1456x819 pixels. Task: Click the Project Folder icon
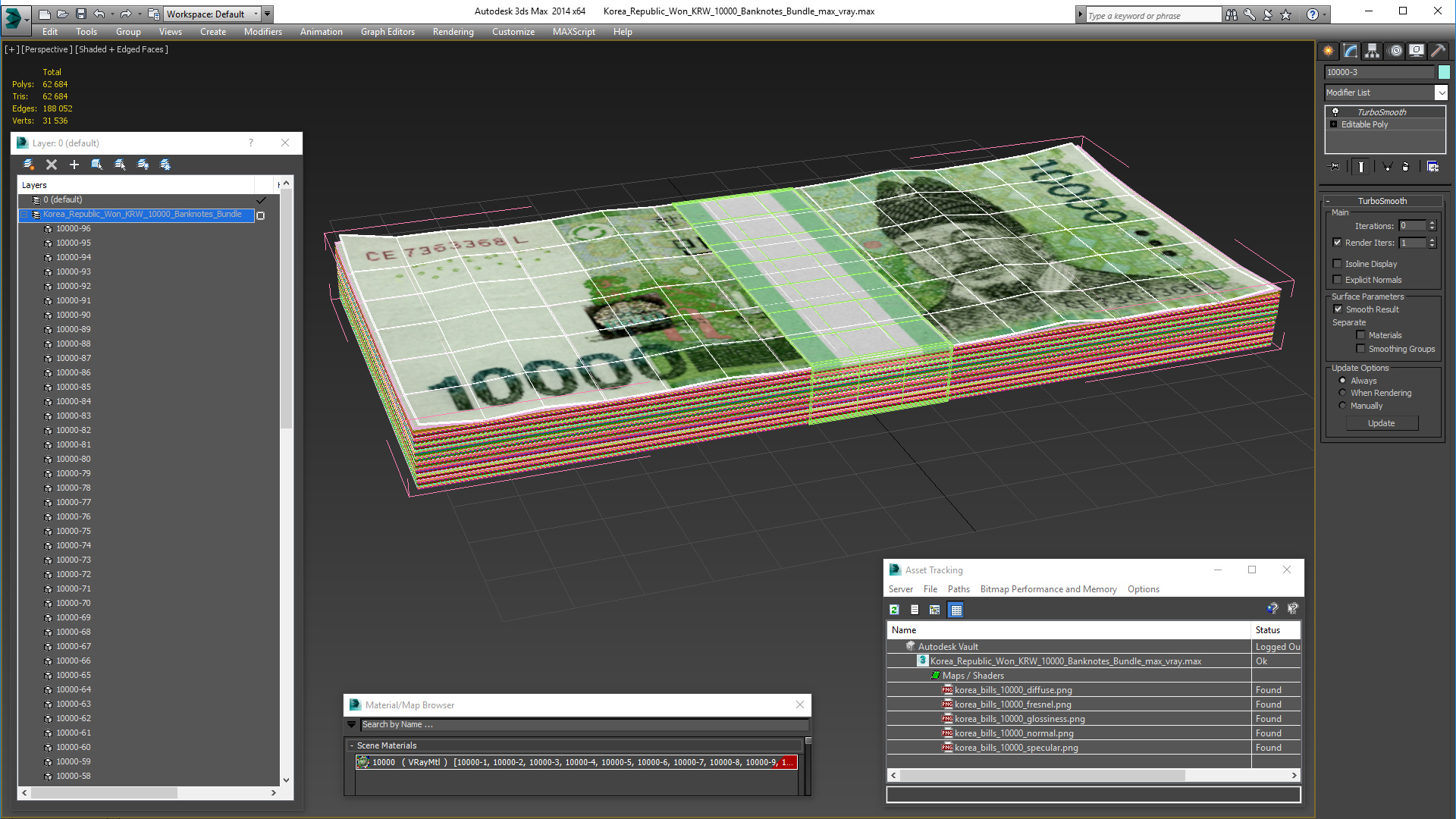coord(154,14)
